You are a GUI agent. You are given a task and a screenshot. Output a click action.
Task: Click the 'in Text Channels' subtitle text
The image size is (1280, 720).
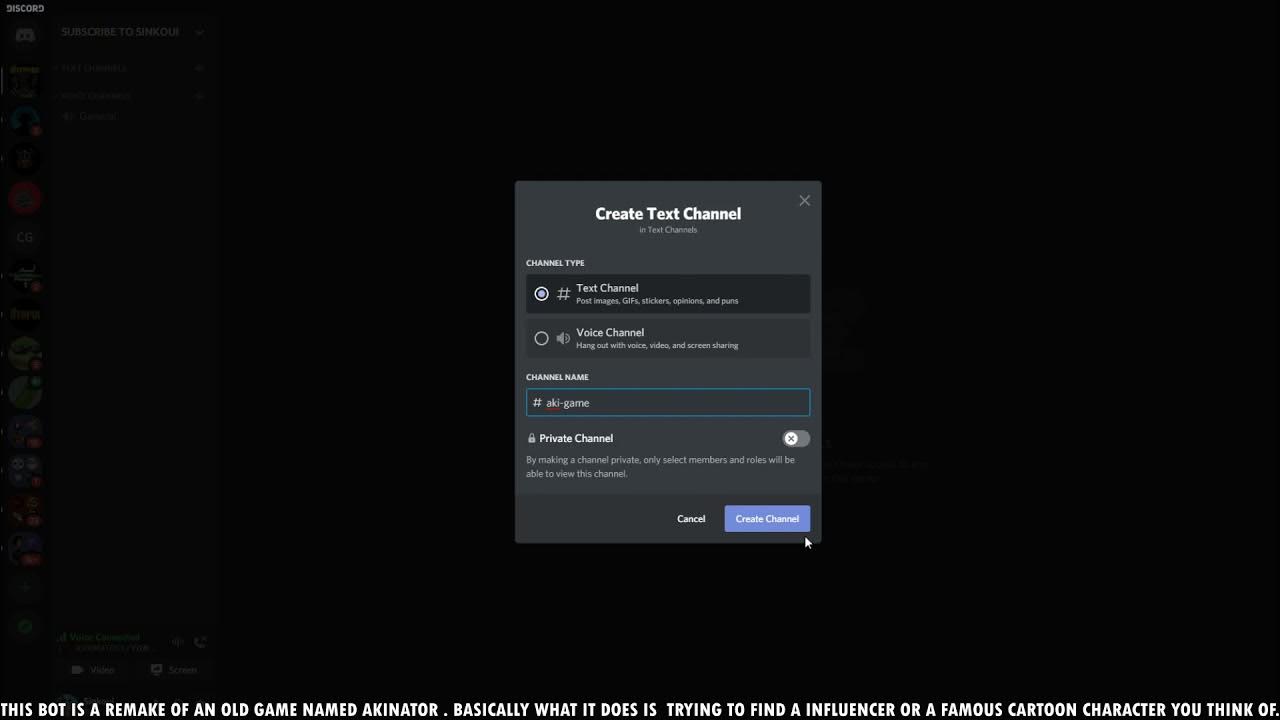coord(668,230)
